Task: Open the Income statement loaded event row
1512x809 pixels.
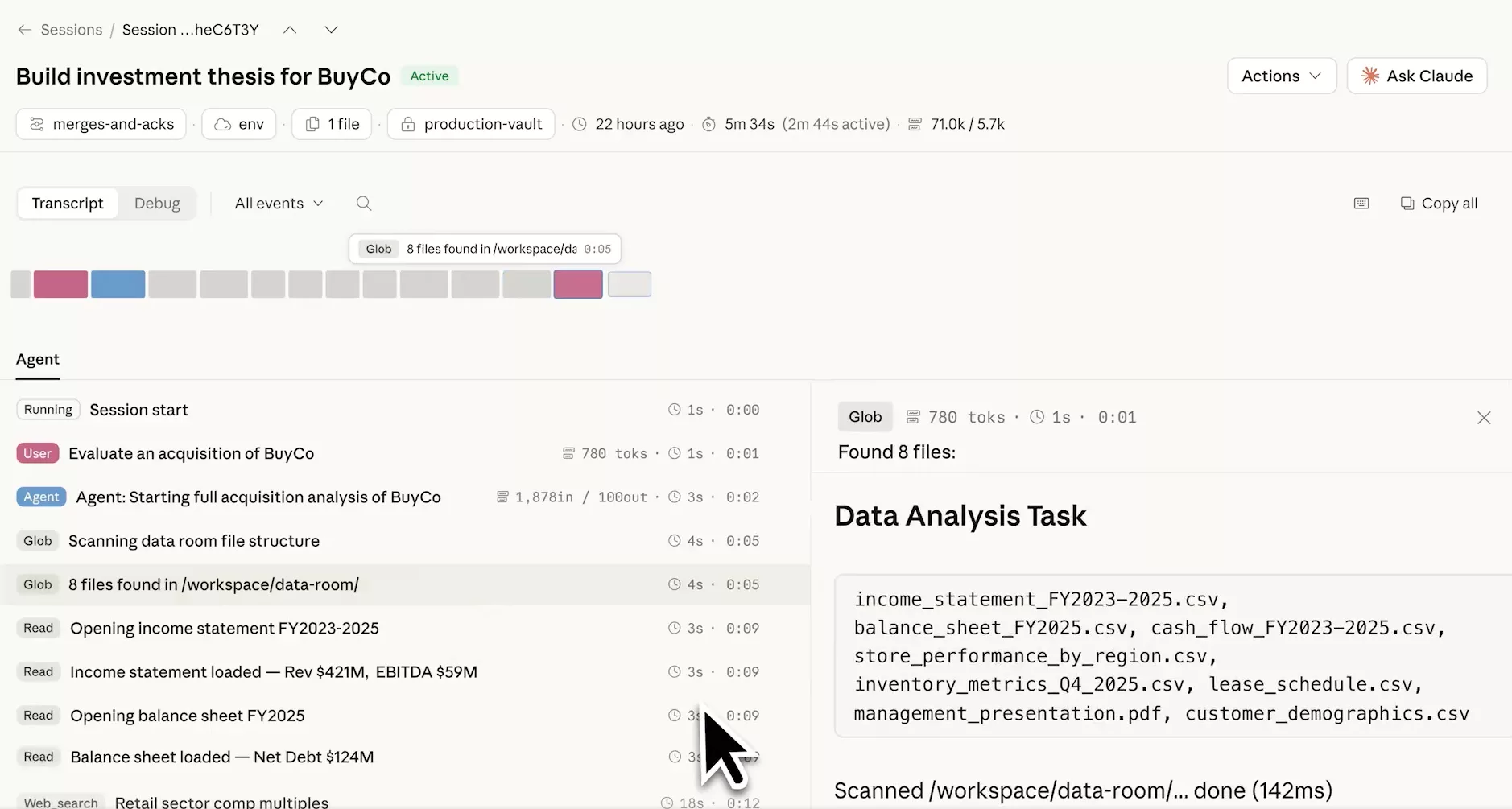Action: click(274, 672)
